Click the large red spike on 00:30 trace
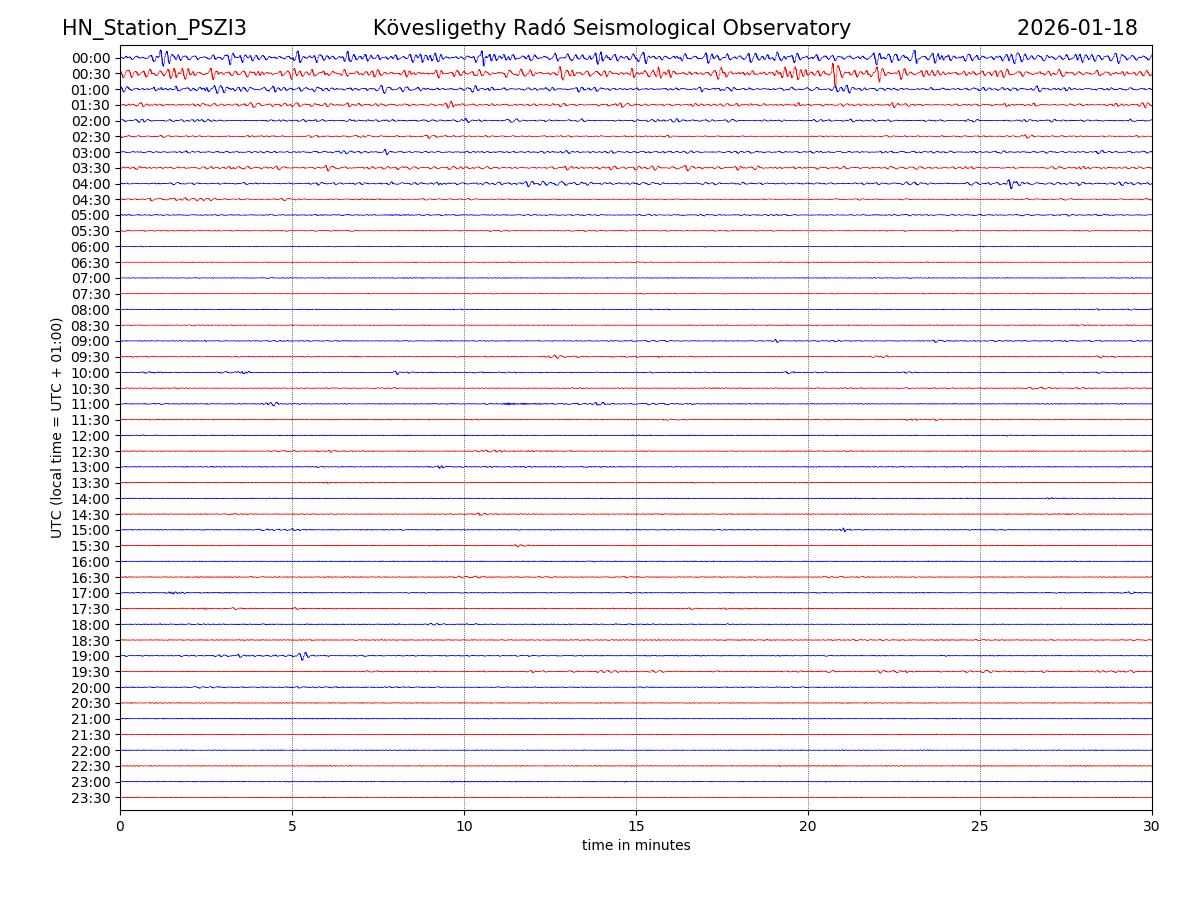 [835, 73]
